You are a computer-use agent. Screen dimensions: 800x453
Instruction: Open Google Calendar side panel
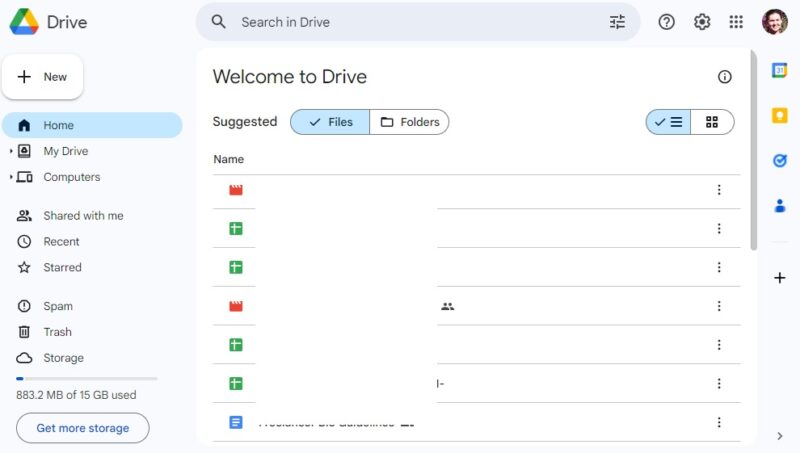point(780,70)
